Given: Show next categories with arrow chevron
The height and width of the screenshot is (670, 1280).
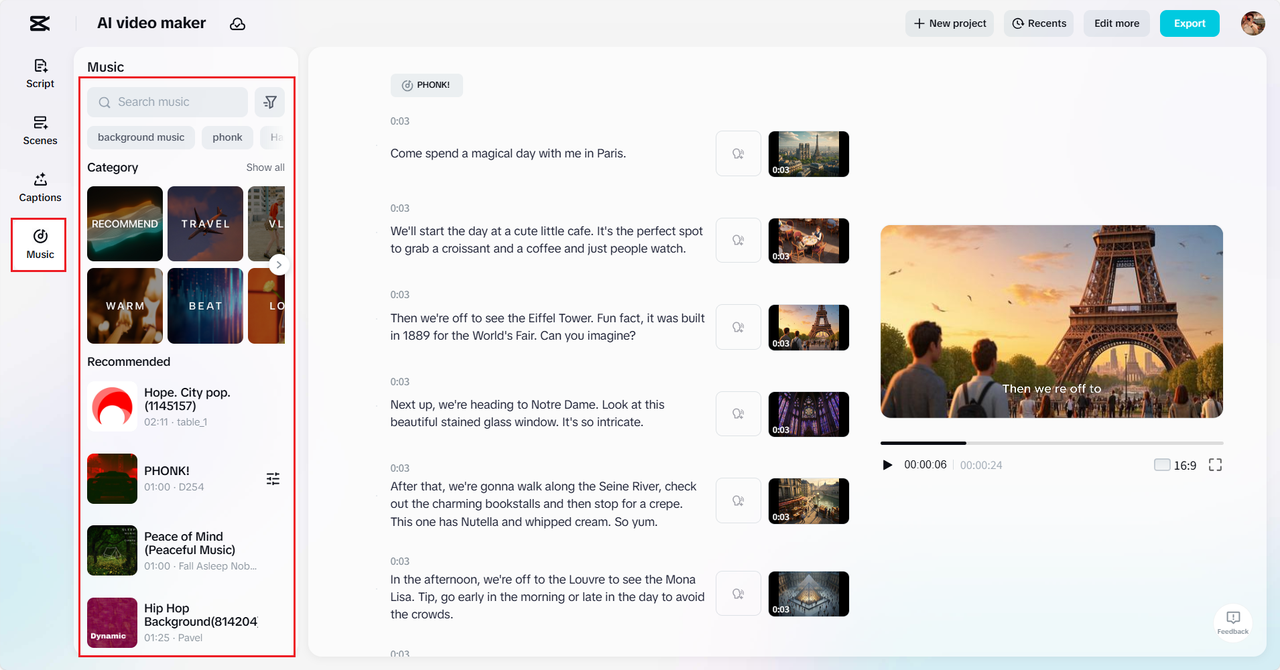Looking at the screenshot, I should 279,265.
